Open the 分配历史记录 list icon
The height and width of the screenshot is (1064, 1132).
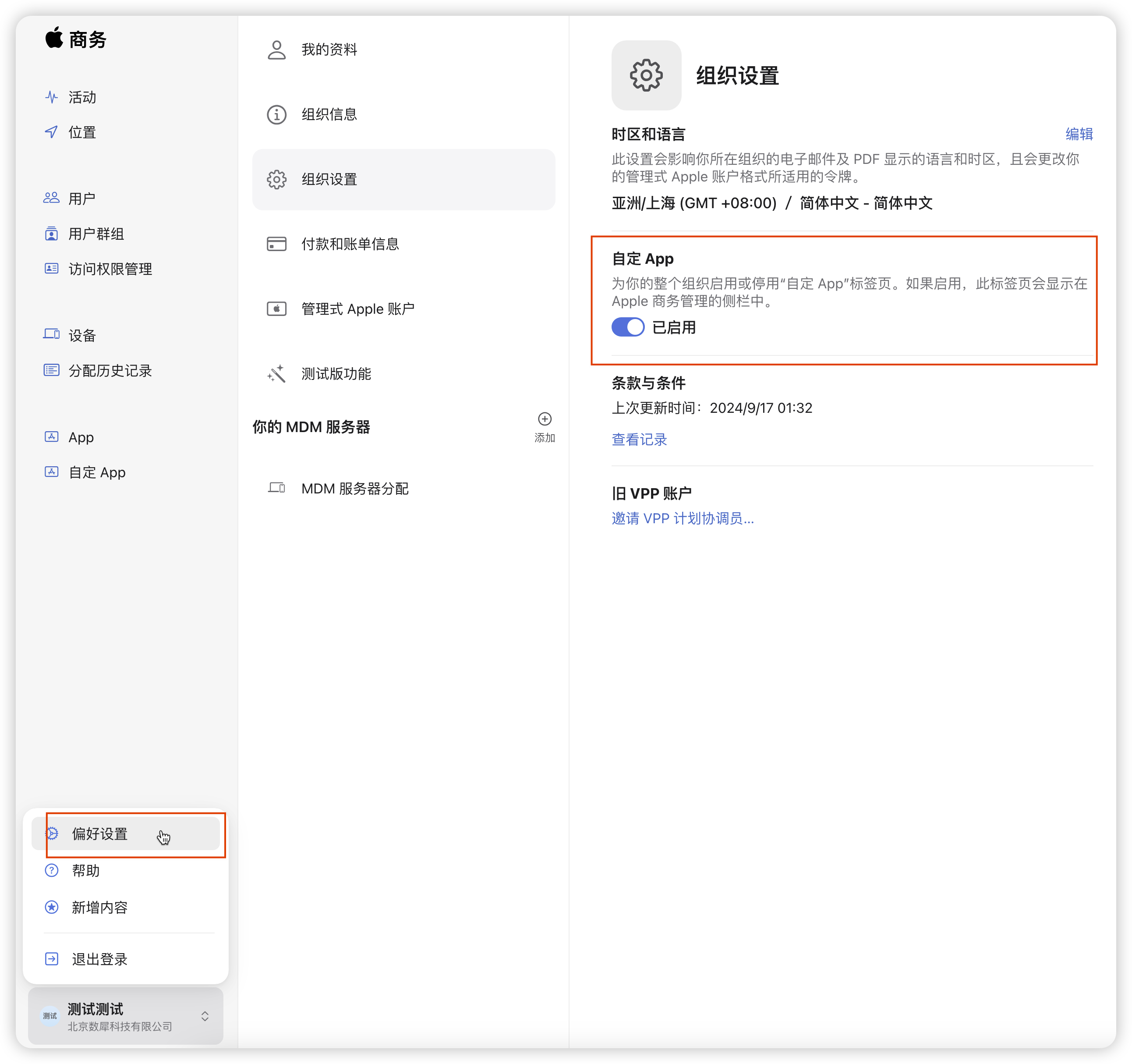(51, 370)
